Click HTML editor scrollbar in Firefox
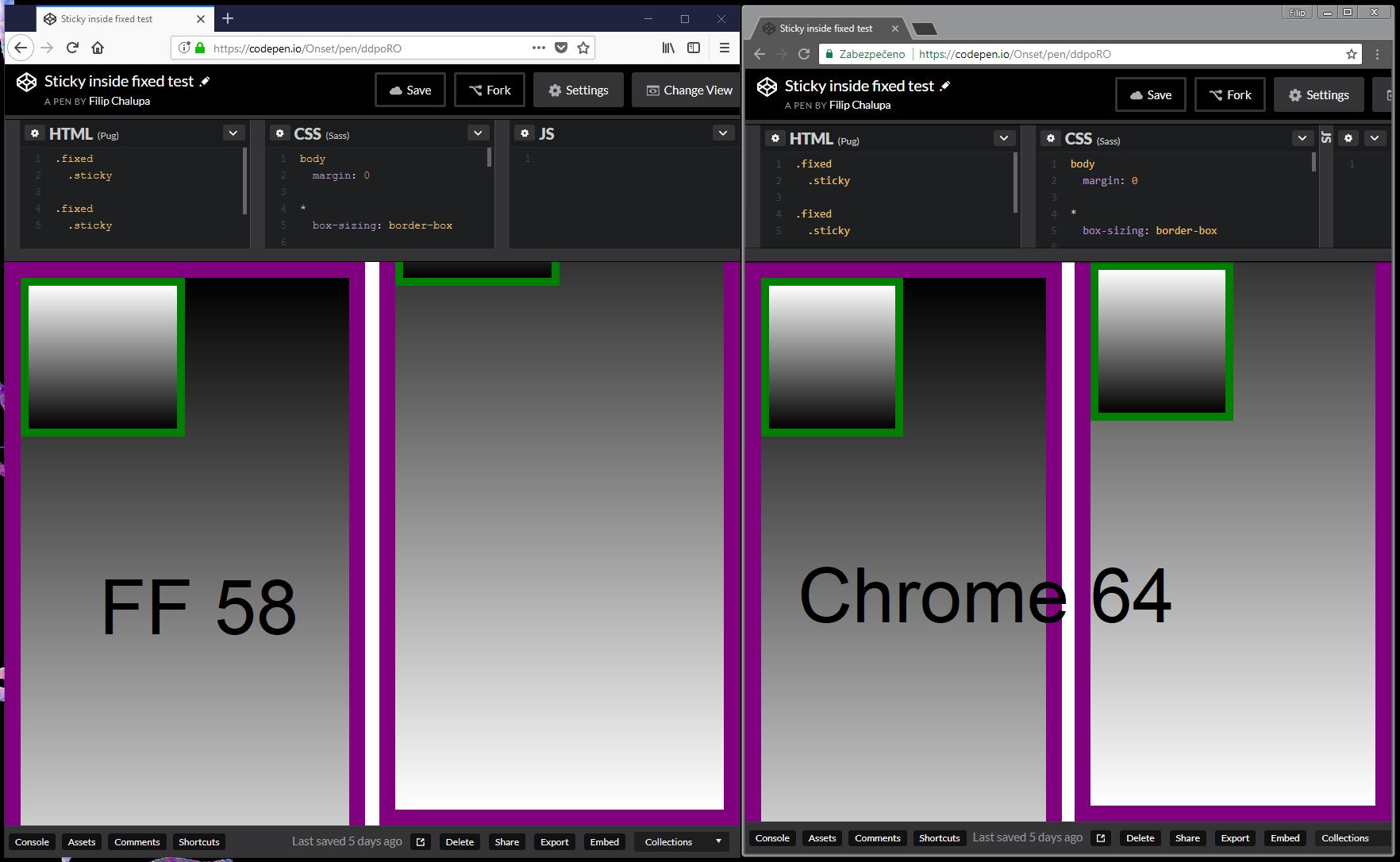Screen dimensions: 1400x862 click(244, 180)
